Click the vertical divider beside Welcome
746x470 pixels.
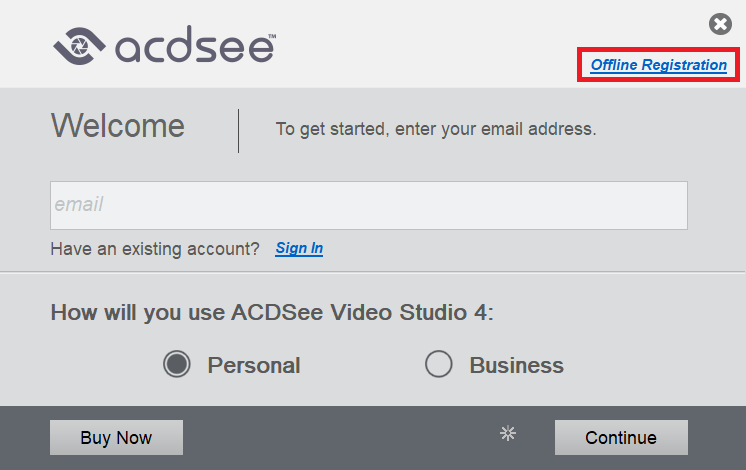[238, 130]
